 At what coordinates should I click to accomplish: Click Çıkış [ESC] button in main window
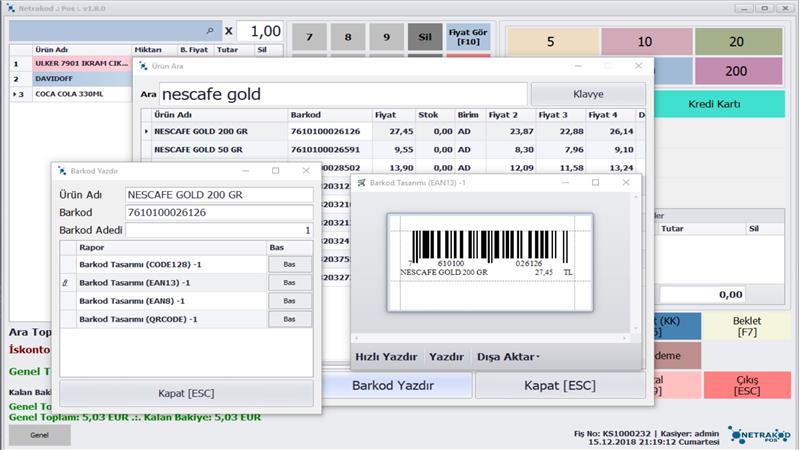[747, 385]
